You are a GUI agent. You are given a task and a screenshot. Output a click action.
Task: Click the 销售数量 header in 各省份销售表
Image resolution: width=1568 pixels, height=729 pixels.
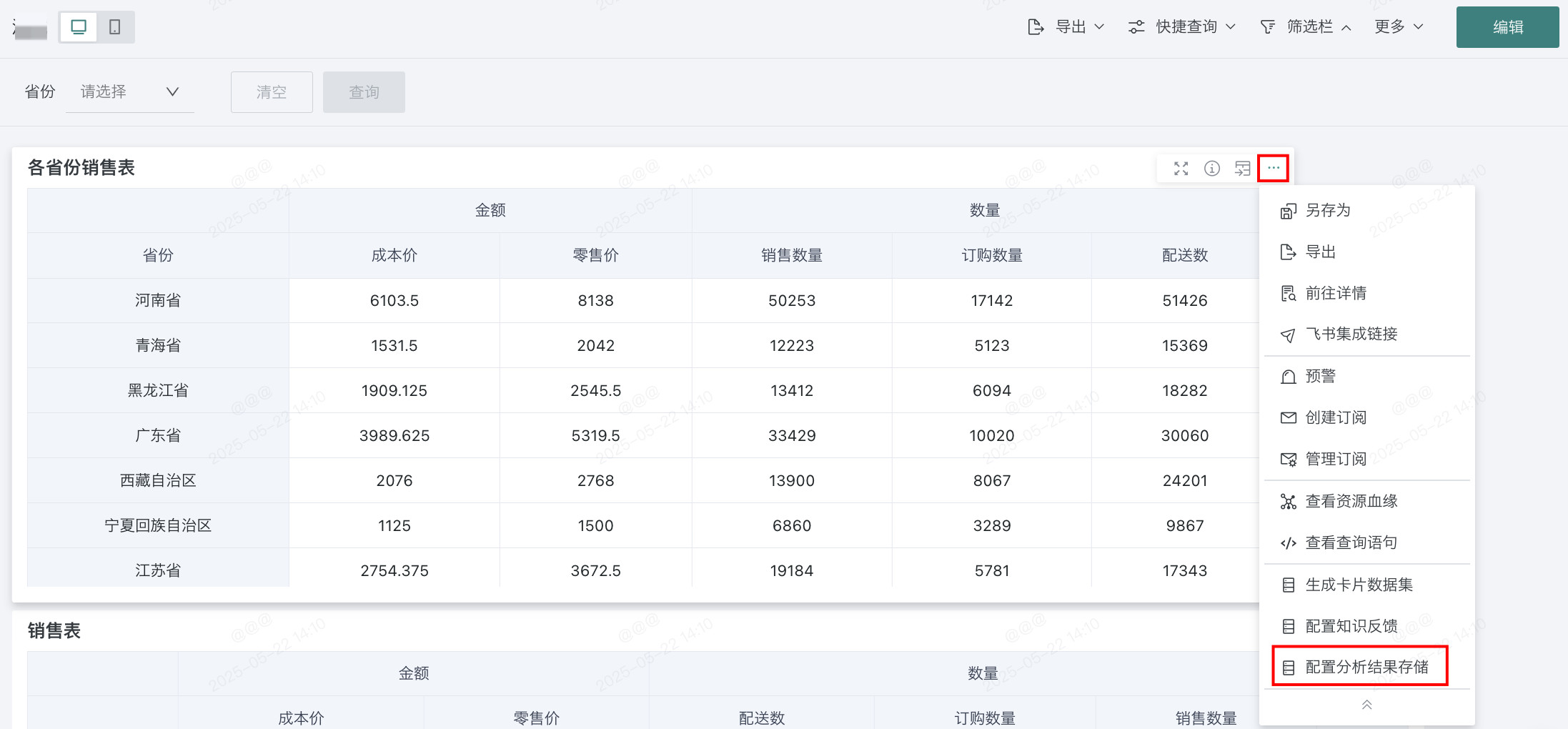[x=792, y=255]
